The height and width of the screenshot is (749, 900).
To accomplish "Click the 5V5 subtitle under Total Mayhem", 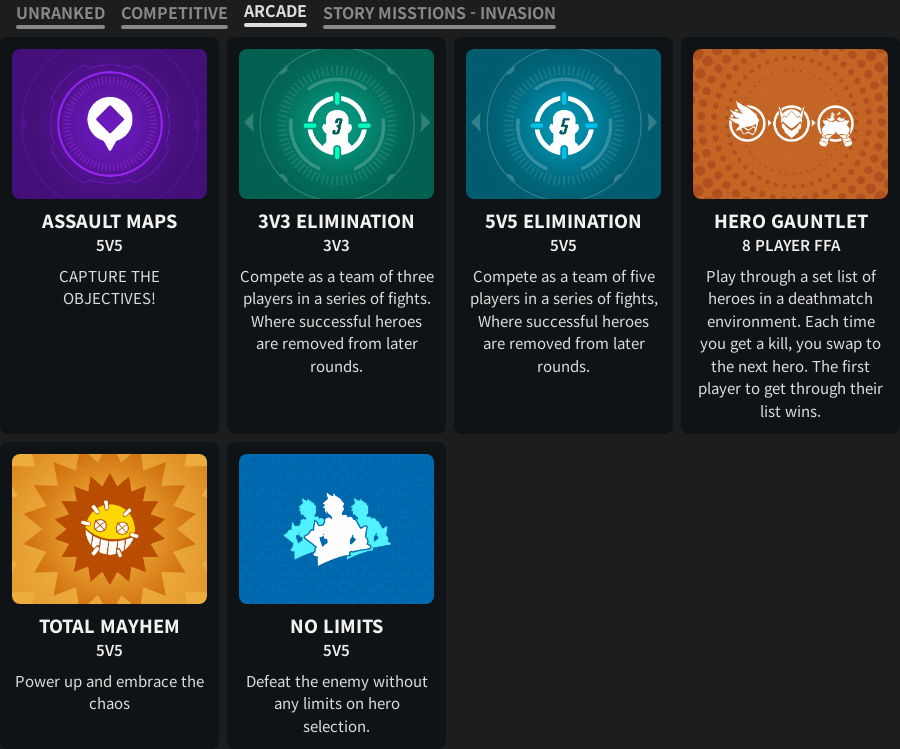I will point(109,650).
